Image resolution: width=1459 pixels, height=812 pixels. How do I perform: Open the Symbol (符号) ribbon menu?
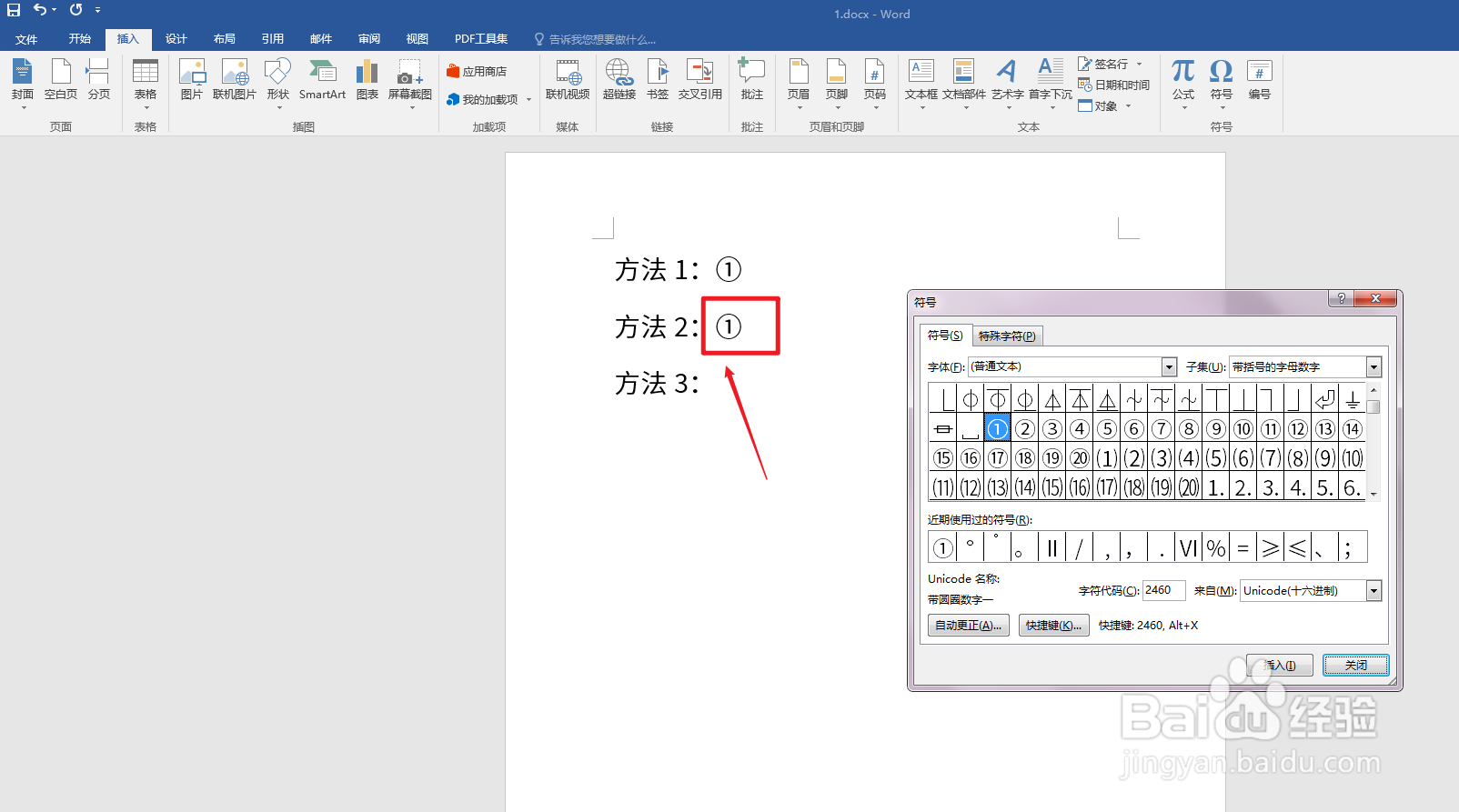tap(1222, 84)
